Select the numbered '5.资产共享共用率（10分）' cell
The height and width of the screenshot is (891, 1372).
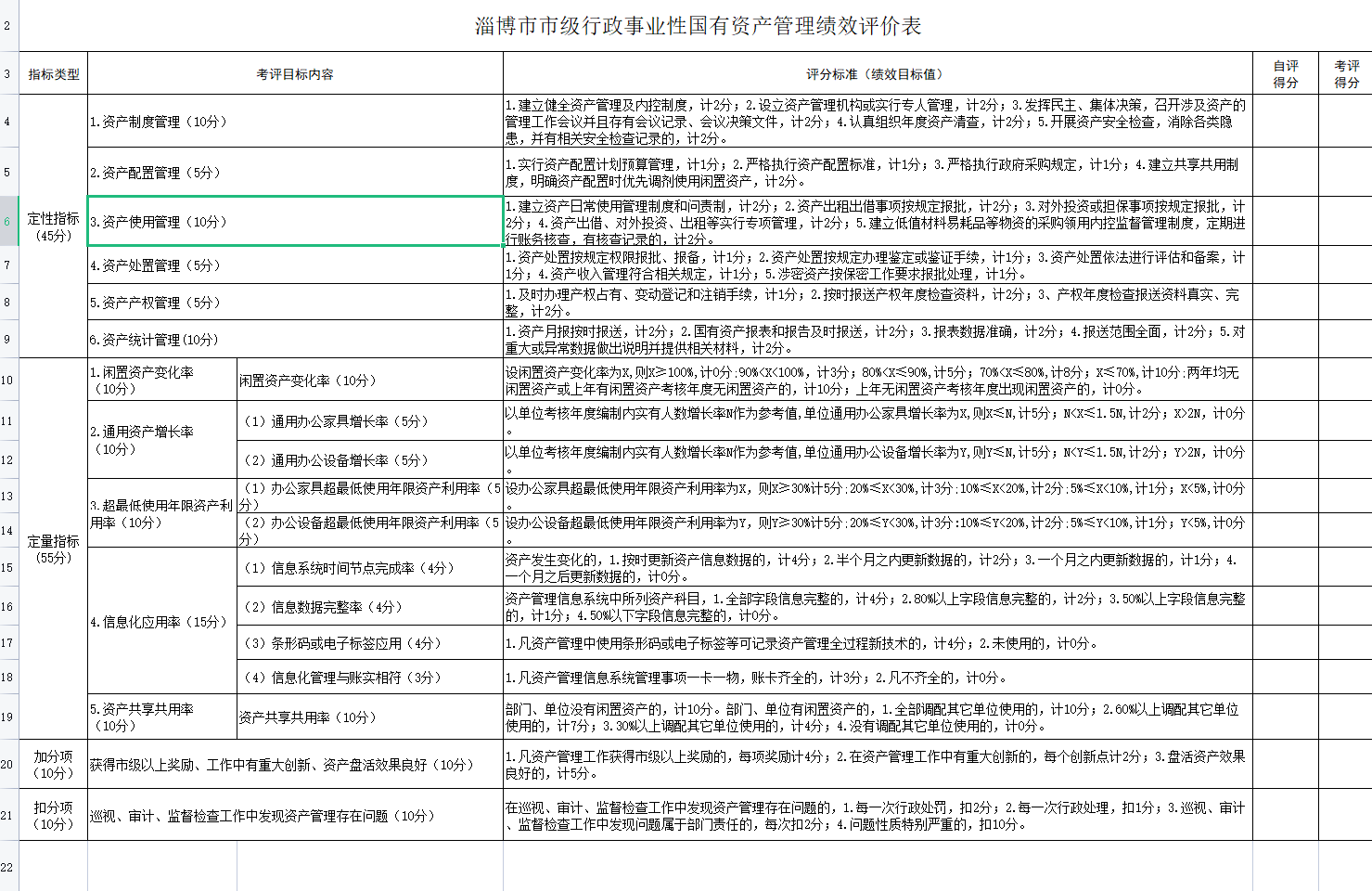(x=162, y=717)
